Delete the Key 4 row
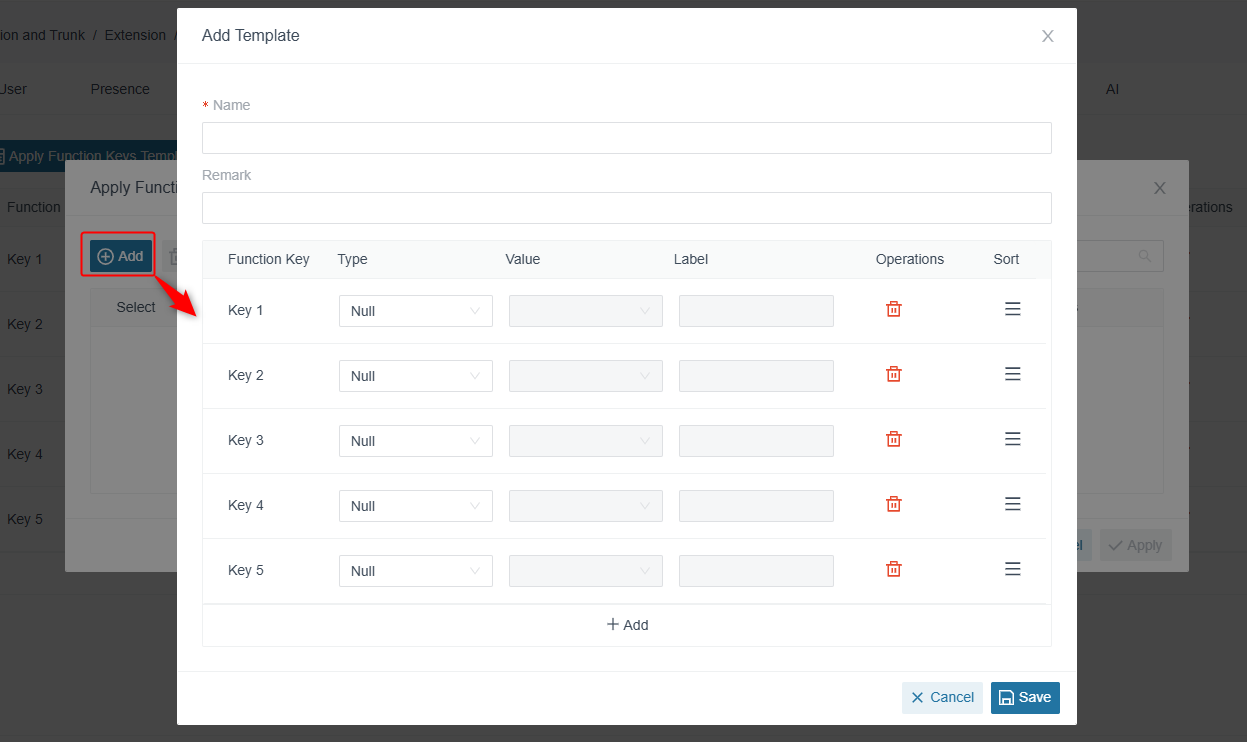 click(x=894, y=504)
